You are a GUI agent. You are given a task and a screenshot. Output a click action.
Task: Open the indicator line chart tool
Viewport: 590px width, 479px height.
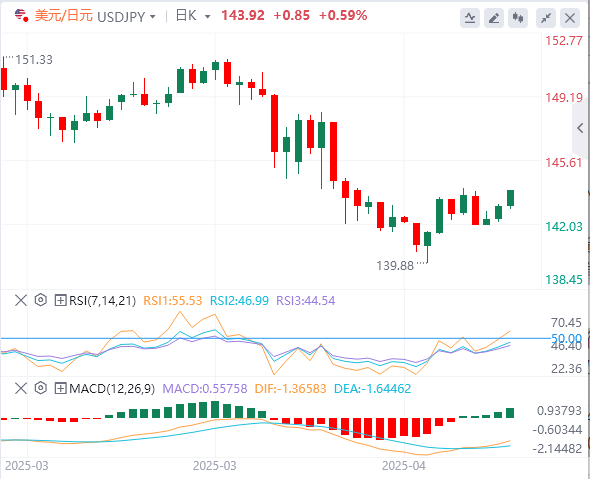click(470, 18)
